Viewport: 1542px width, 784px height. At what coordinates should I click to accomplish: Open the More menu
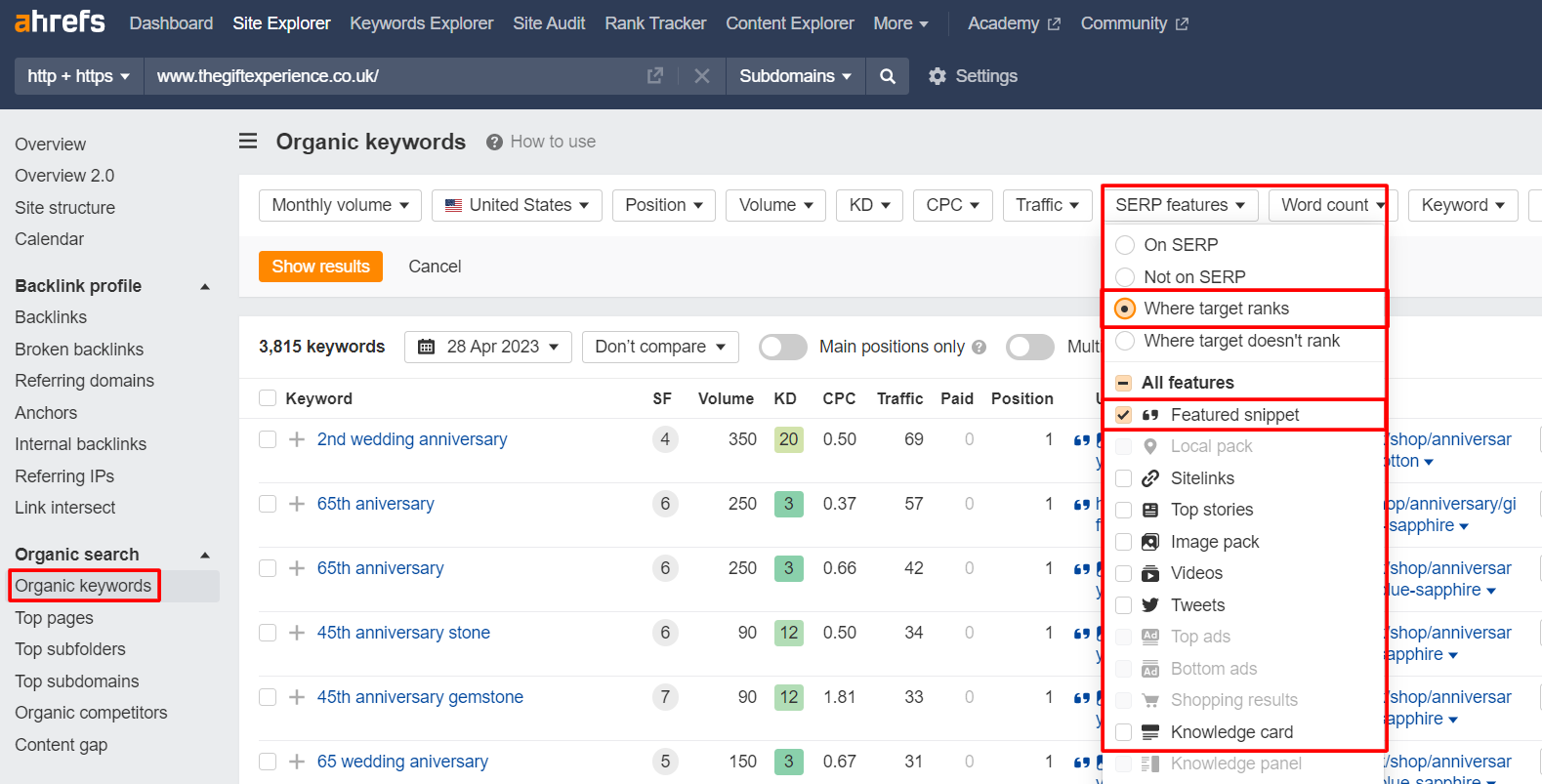click(x=900, y=23)
